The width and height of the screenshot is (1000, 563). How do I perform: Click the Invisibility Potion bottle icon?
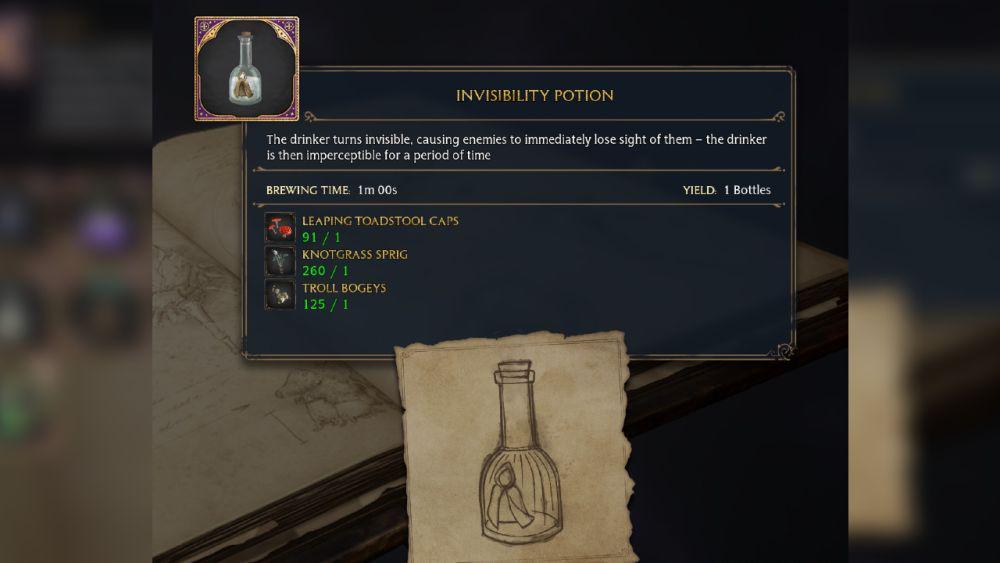click(246, 68)
